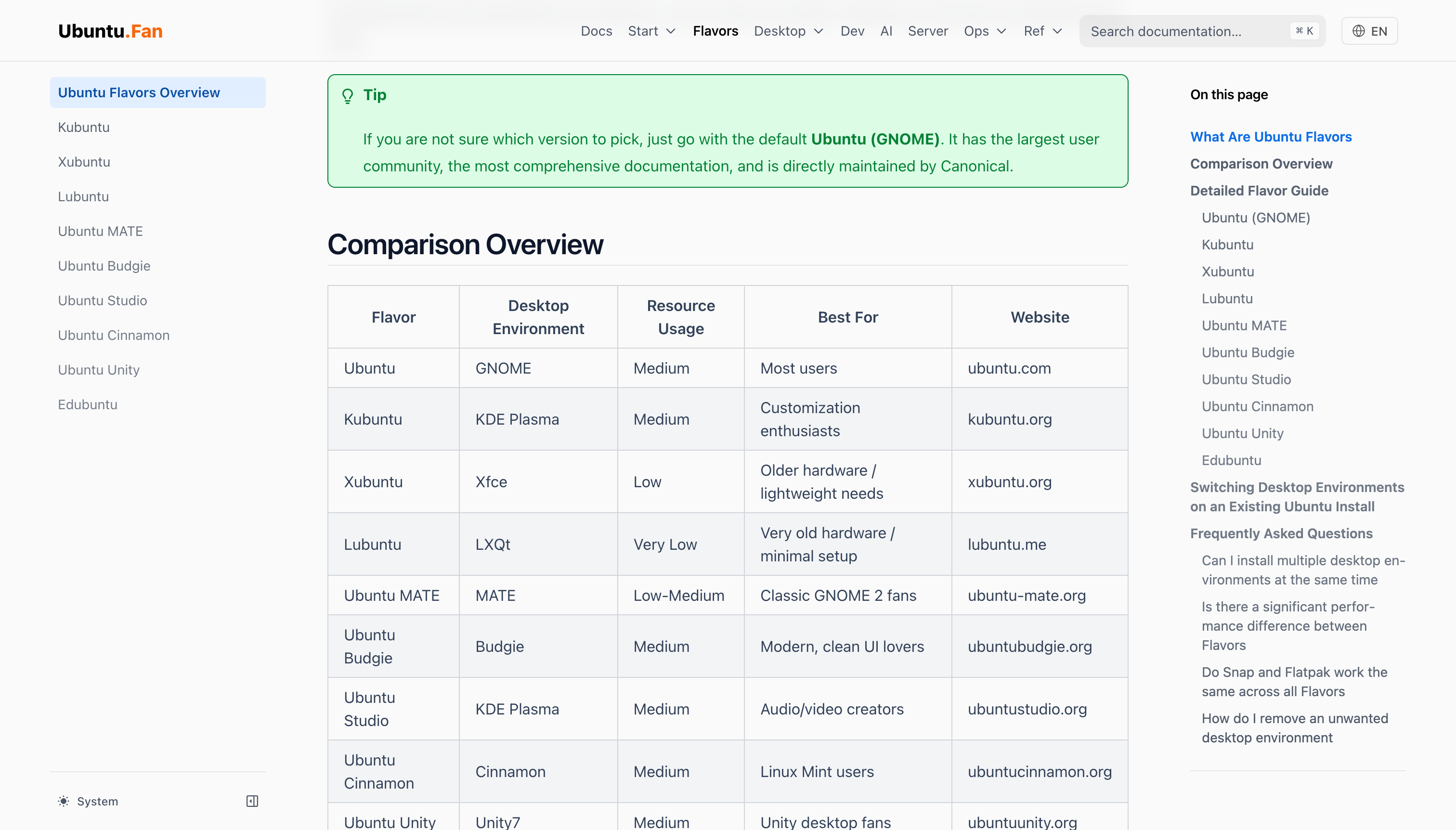Click ubuntustudio.org in the Website column
Image resolution: width=1456 pixels, height=830 pixels.
point(1027,709)
